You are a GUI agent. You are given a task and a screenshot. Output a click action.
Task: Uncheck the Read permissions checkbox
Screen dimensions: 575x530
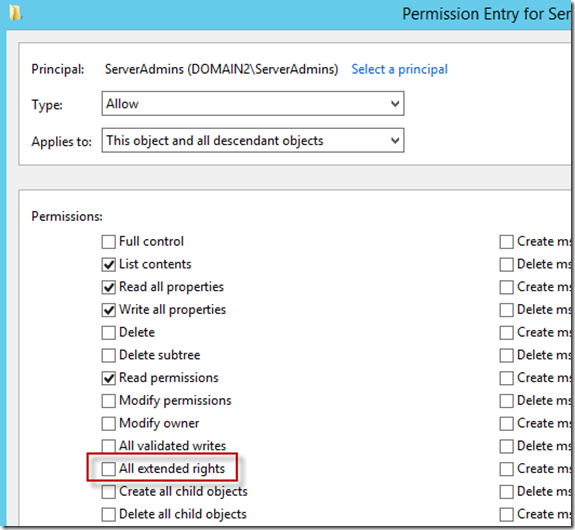click(109, 379)
